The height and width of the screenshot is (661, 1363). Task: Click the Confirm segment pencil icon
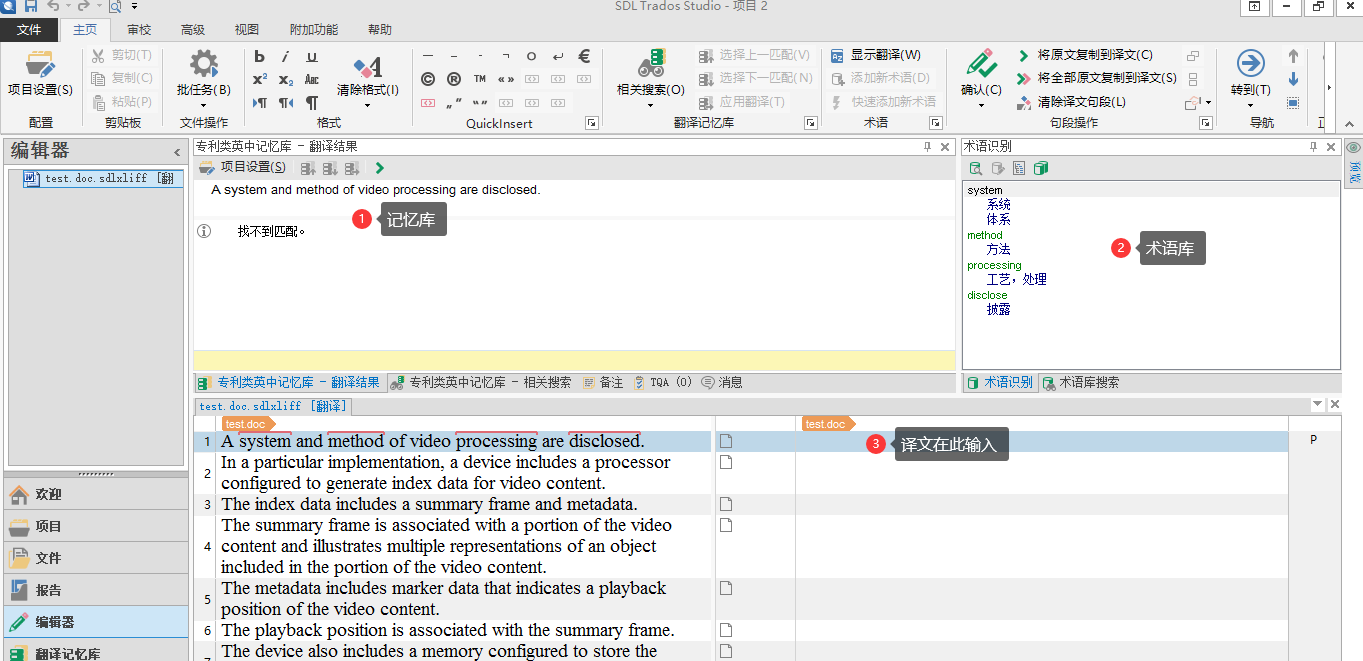pos(981,66)
